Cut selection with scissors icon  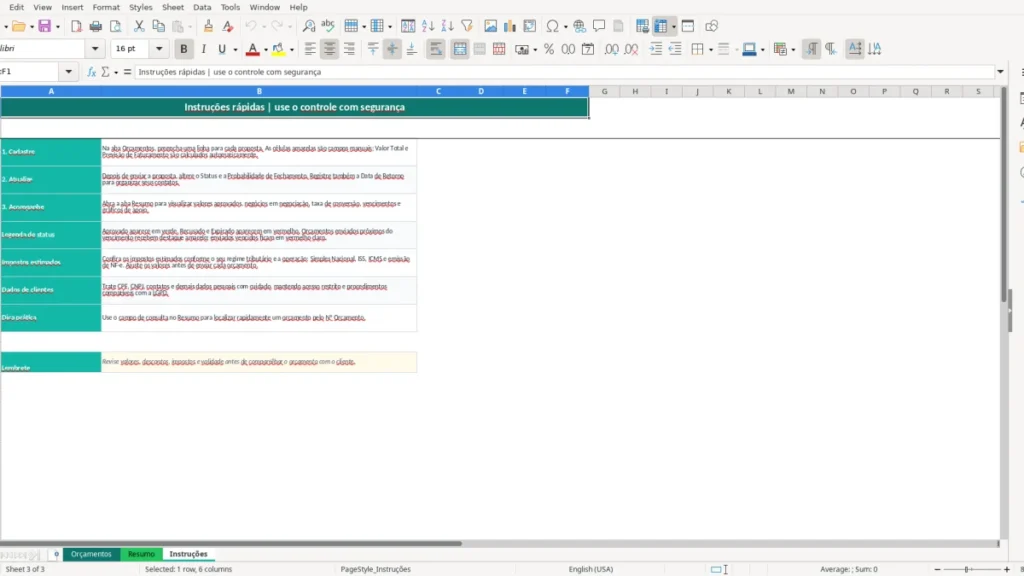(139, 26)
